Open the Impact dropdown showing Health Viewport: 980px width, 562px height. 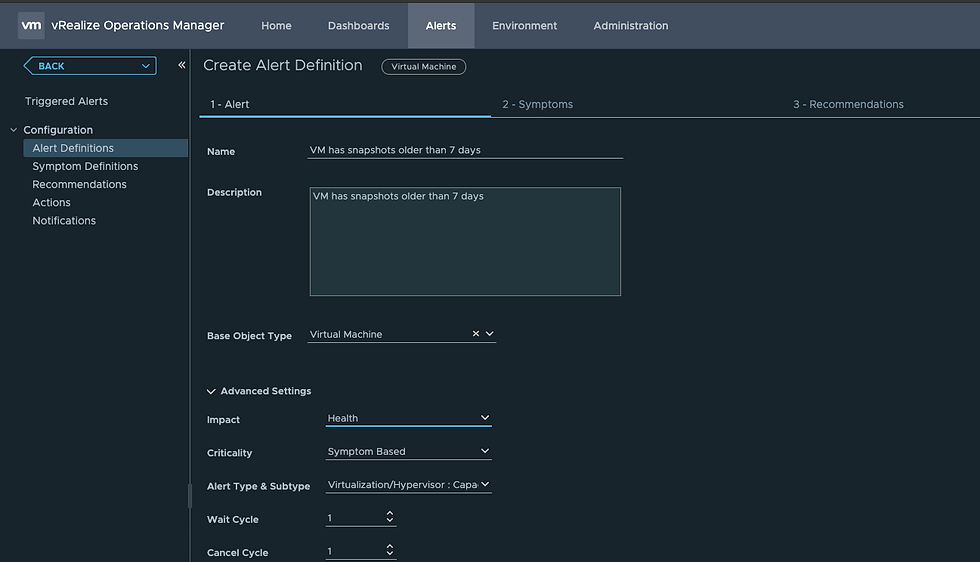coord(408,418)
